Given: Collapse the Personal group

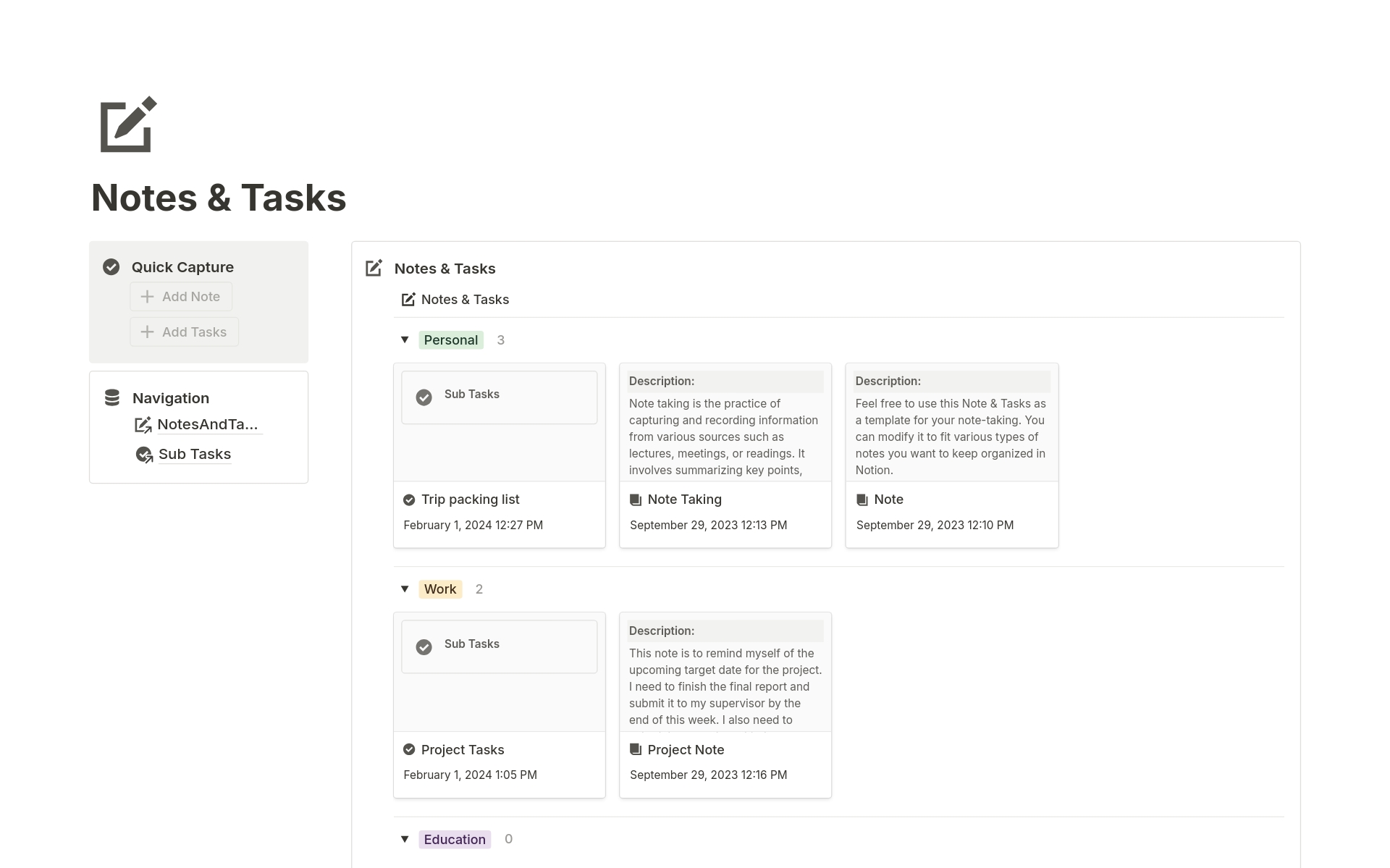Looking at the screenshot, I should [x=405, y=340].
